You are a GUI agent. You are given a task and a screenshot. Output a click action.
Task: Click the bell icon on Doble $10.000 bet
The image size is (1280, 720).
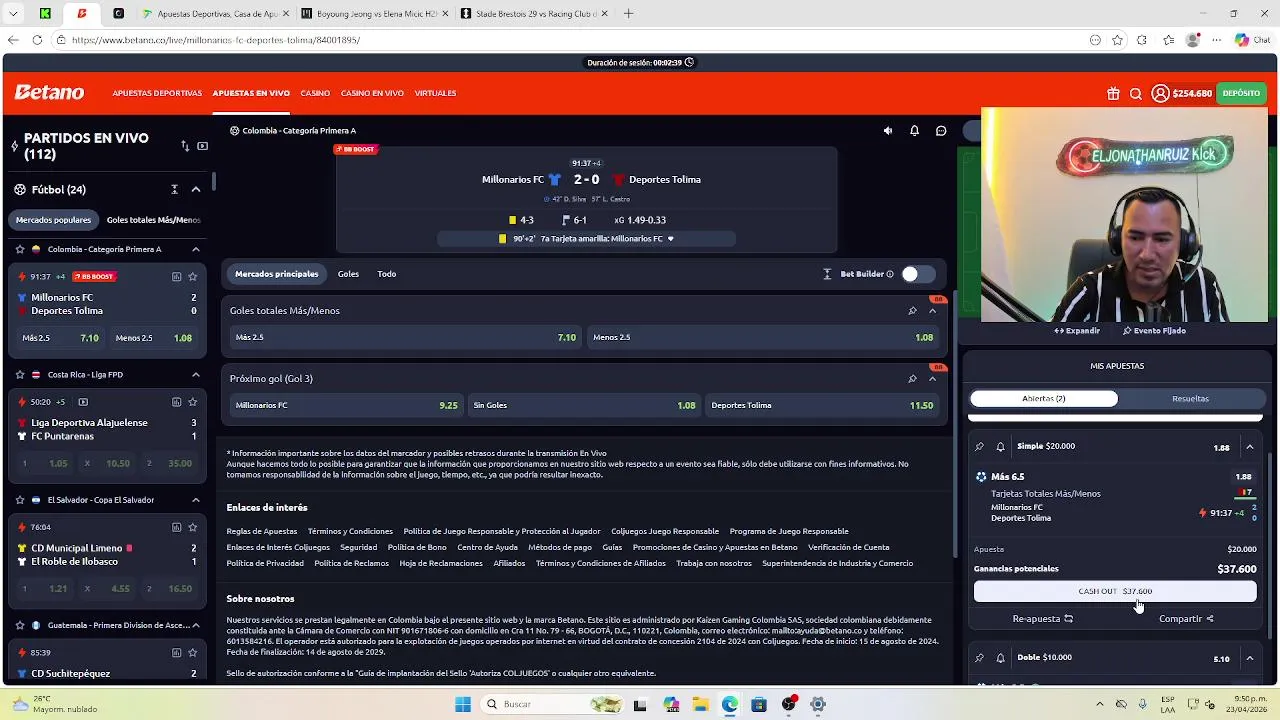pyautogui.click(x=1000, y=658)
